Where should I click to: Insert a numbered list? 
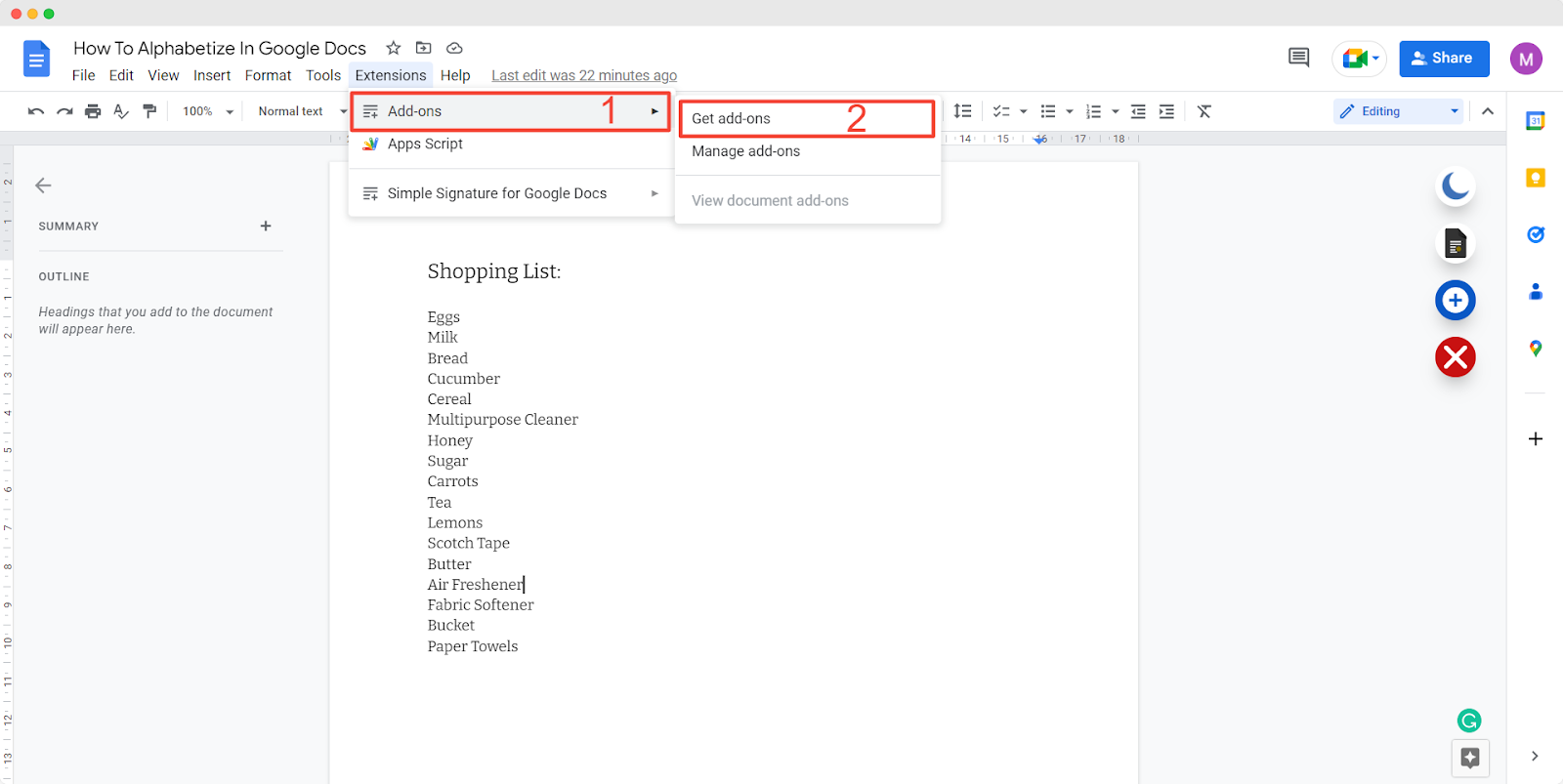click(1094, 111)
